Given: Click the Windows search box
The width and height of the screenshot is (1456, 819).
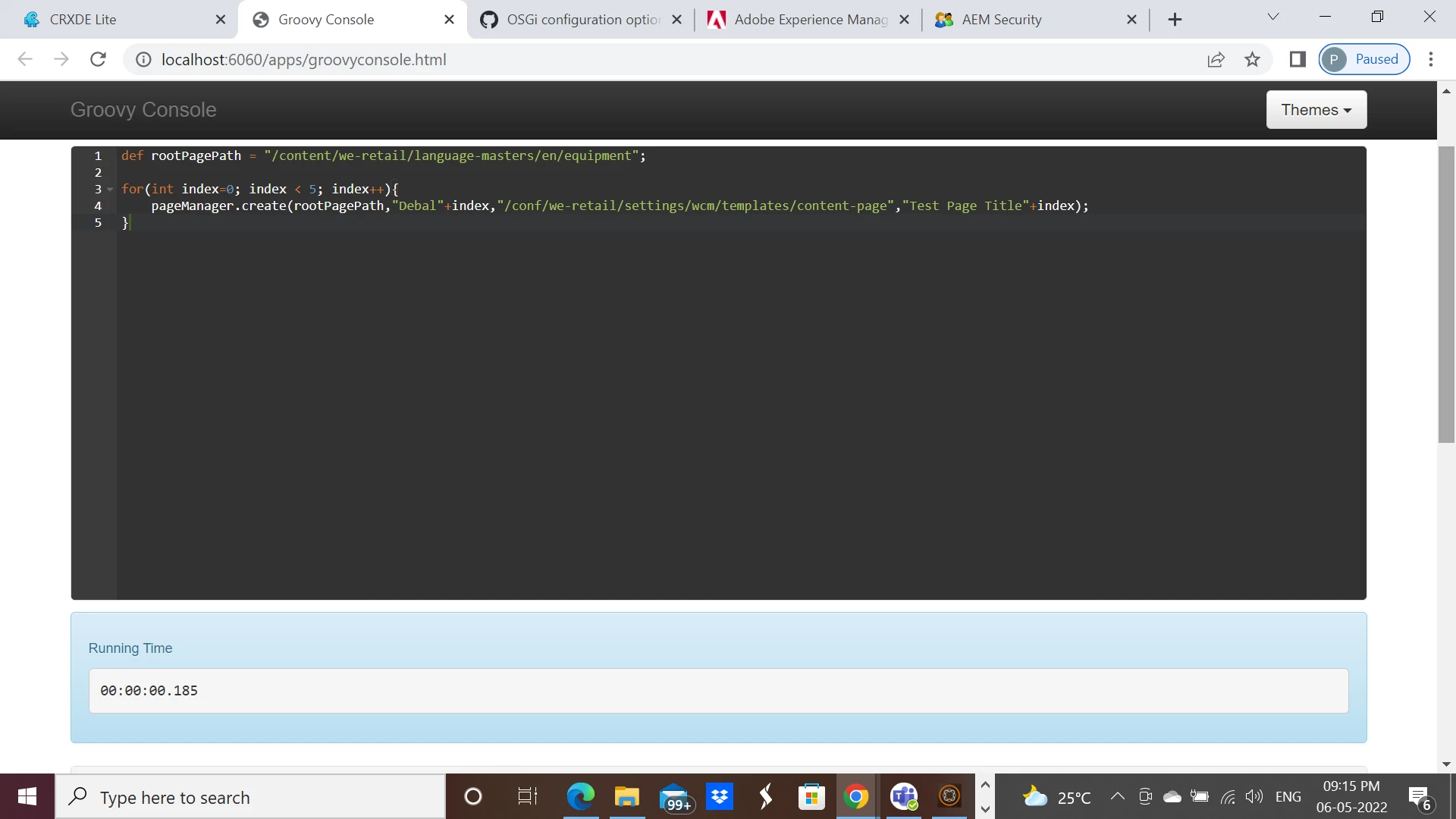Looking at the screenshot, I should coord(250,797).
